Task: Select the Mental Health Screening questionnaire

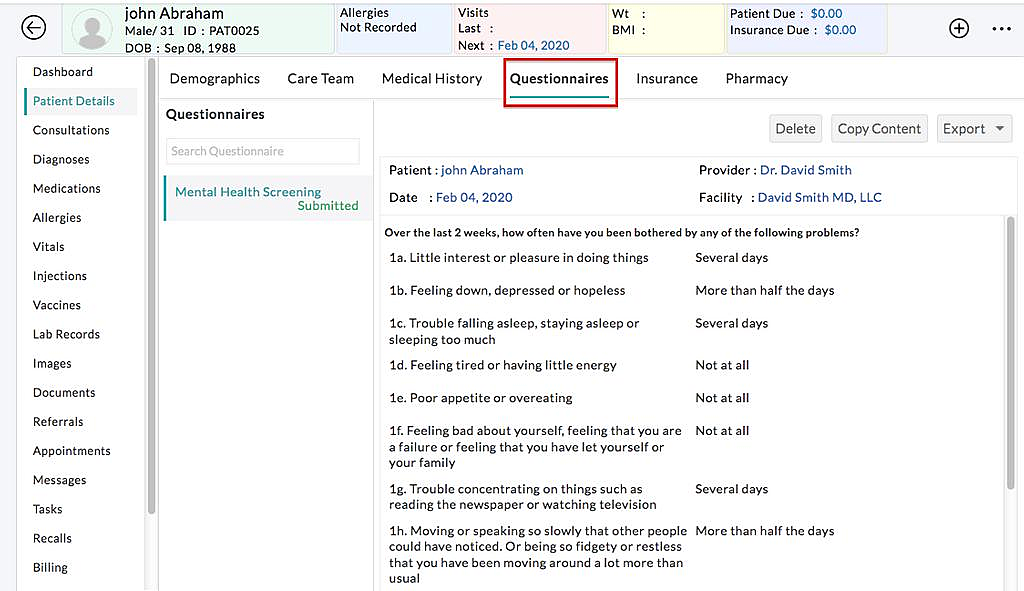Action: (247, 191)
